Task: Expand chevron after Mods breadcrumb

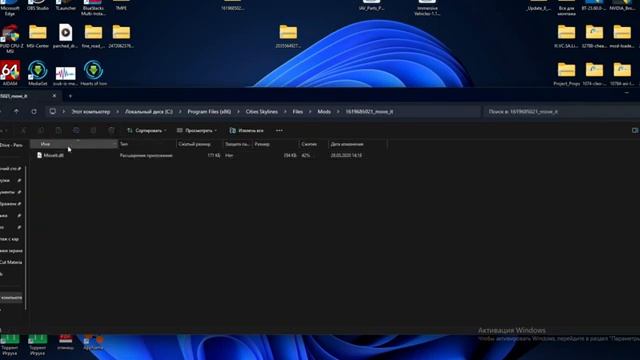Action: point(338,111)
